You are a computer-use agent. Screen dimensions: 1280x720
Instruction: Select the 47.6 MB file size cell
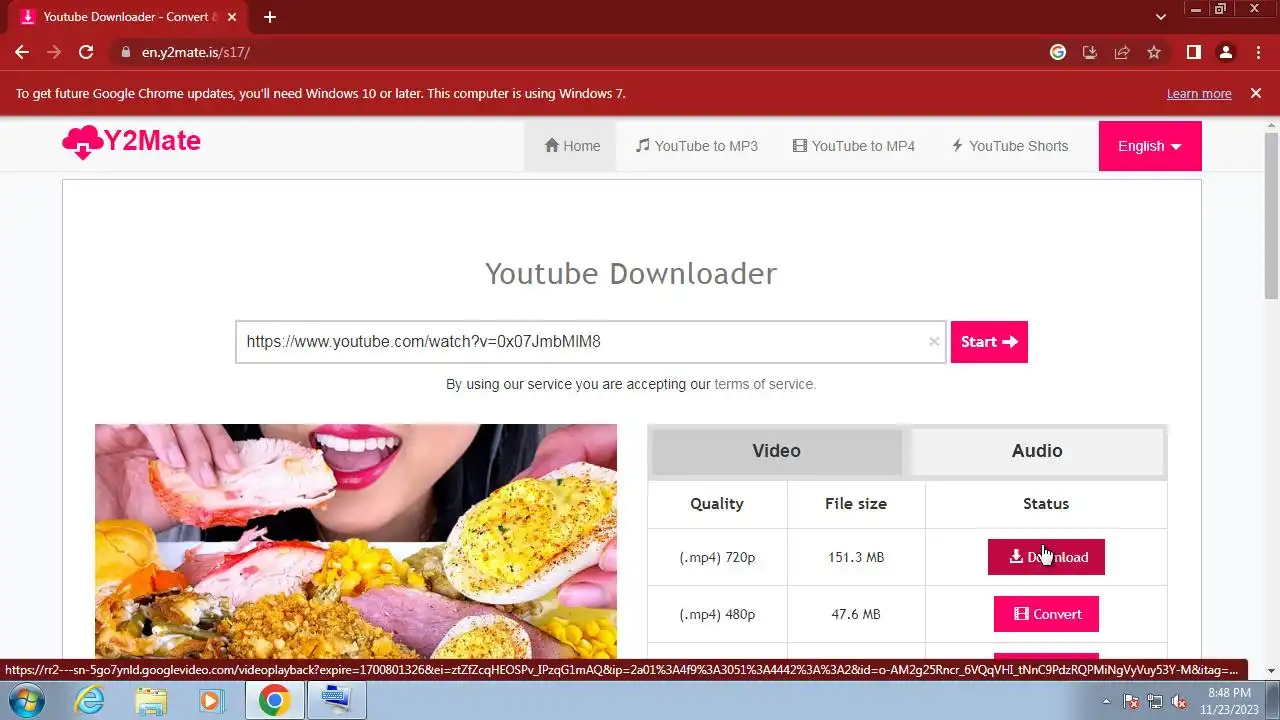(856, 614)
